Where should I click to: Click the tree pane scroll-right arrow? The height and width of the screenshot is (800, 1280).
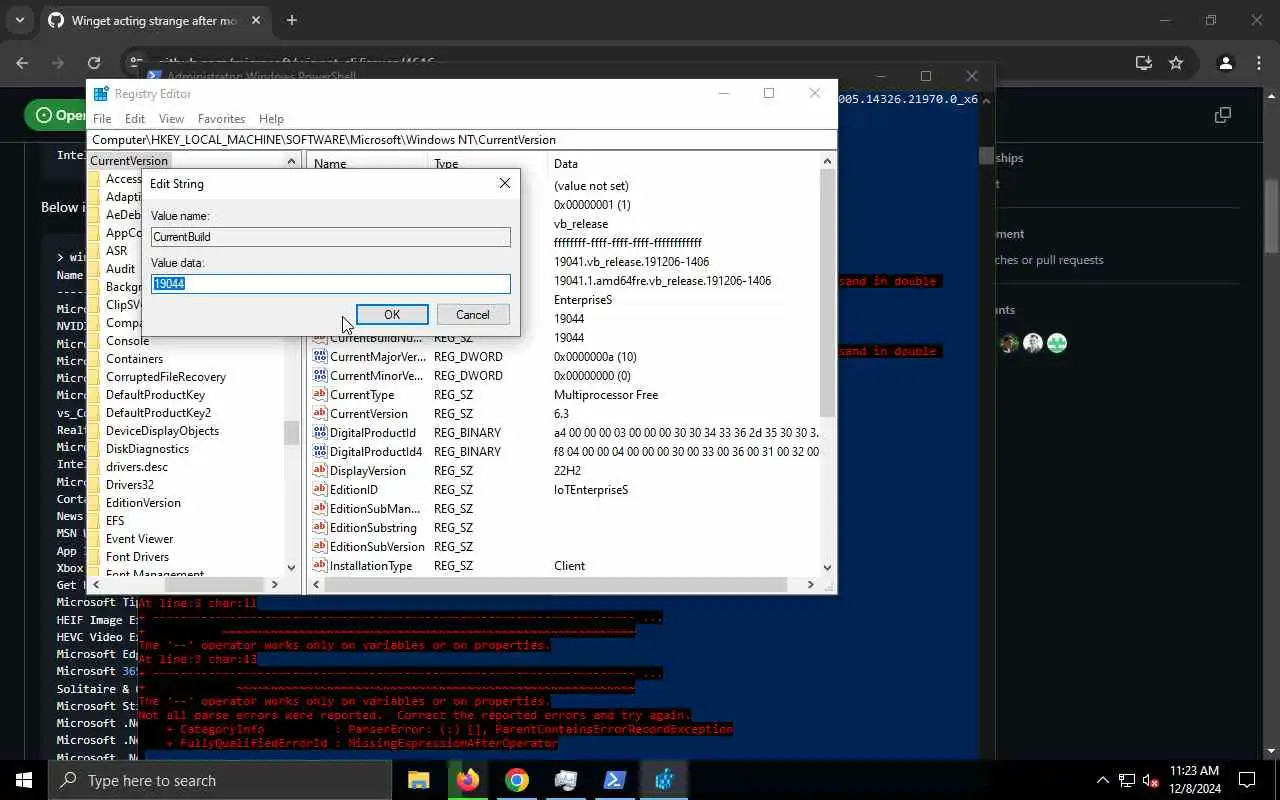(x=274, y=584)
